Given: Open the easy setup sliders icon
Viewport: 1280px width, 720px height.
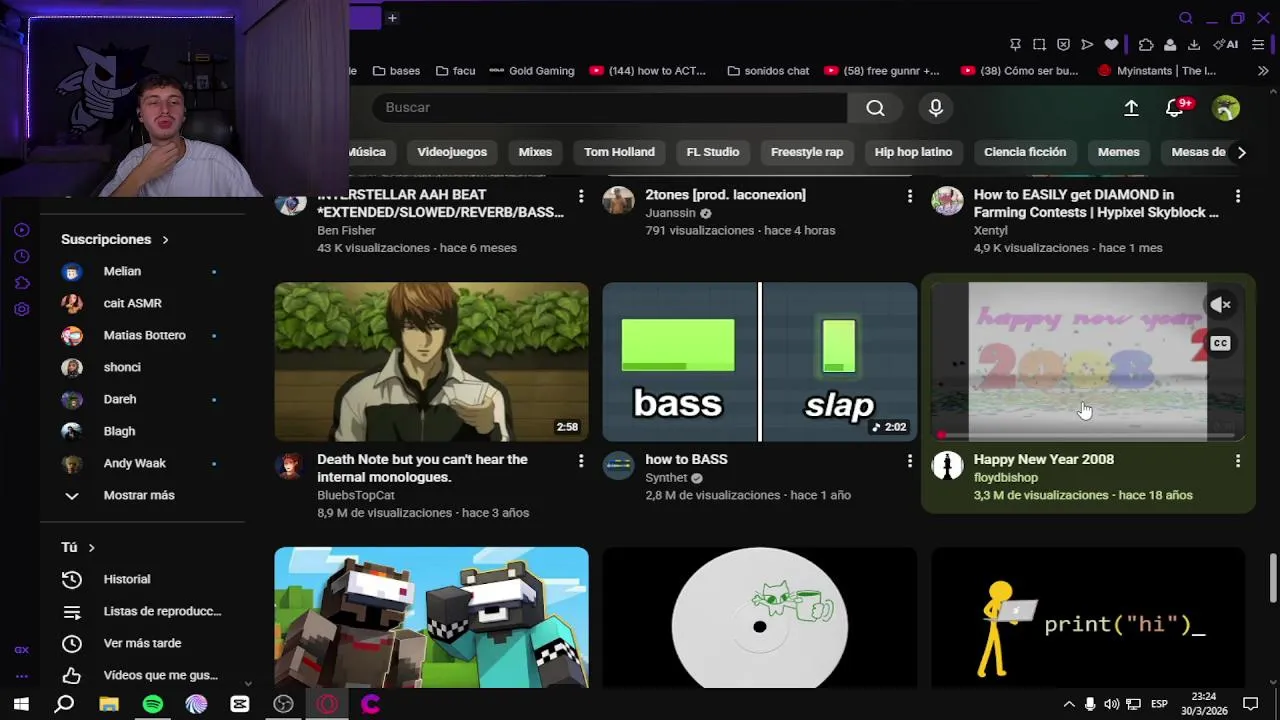Looking at the screenshot, I should pos(1258,45).
